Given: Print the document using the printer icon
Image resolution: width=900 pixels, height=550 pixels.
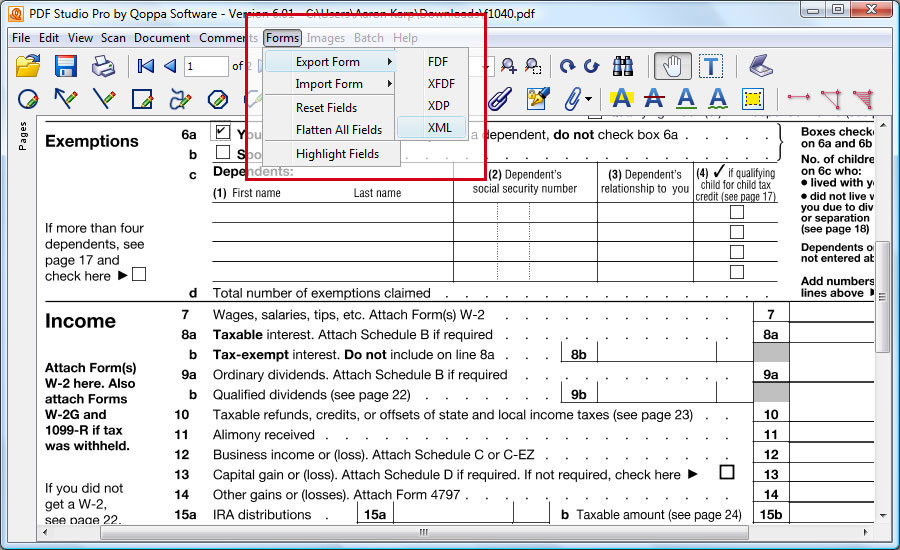Looking at the screenshot, I should click(103, 66).
